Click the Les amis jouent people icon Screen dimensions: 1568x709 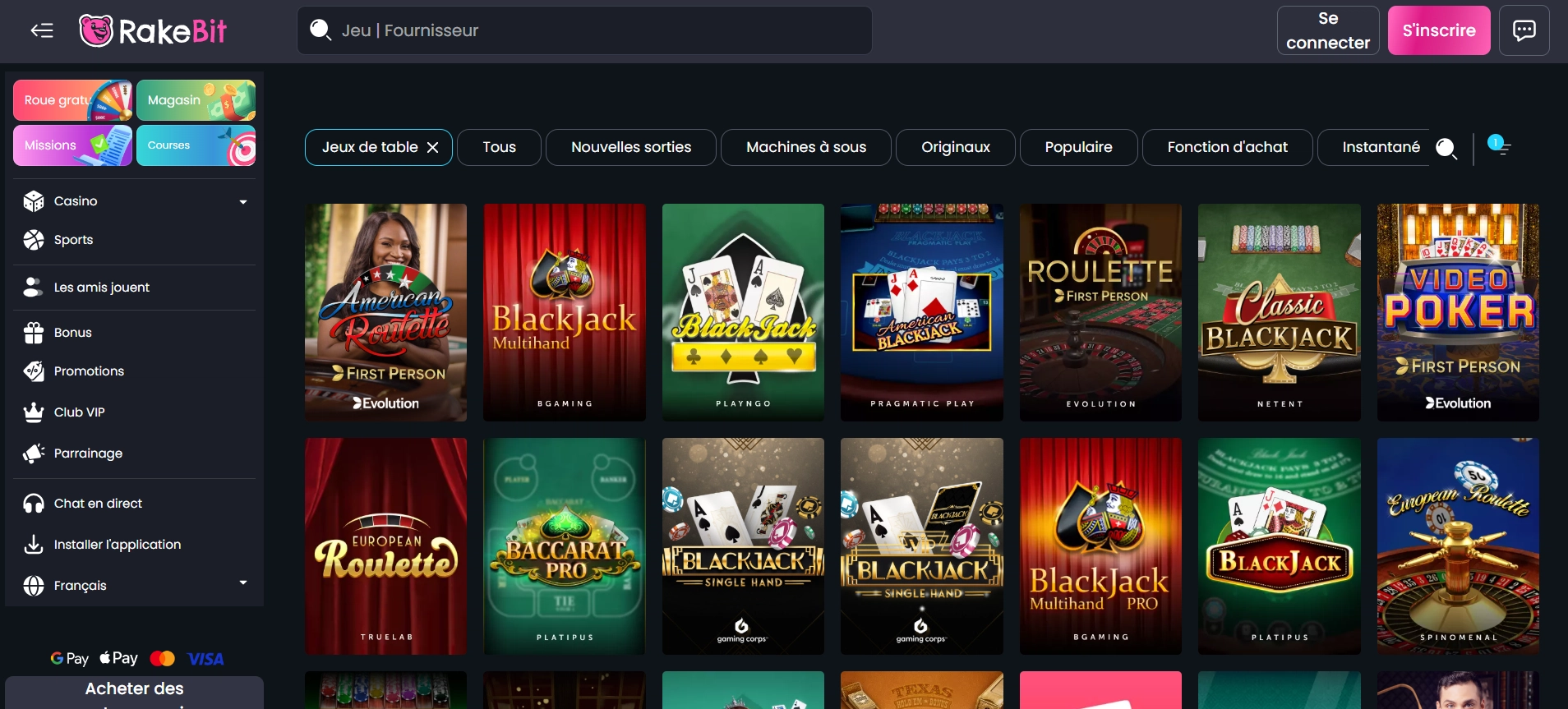34,288
